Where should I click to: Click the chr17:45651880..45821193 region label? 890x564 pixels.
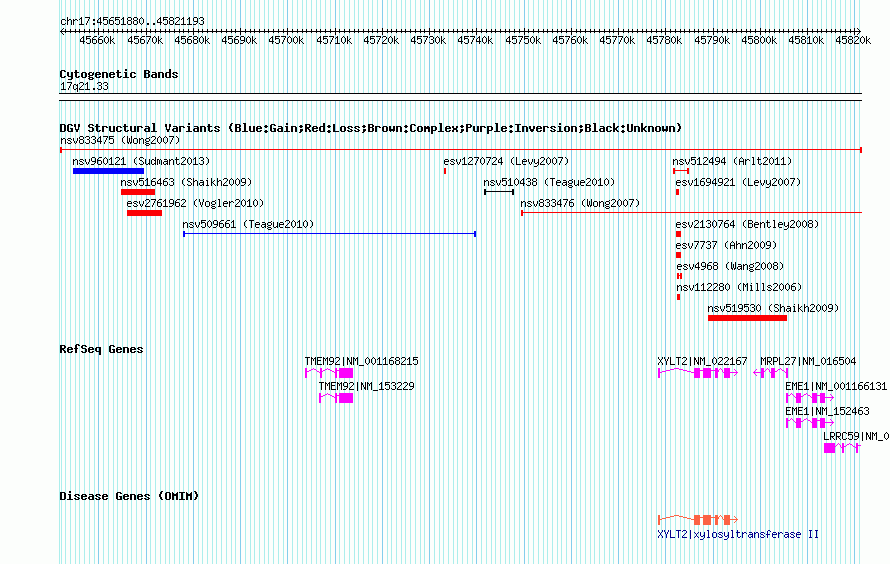click(132, 21)
